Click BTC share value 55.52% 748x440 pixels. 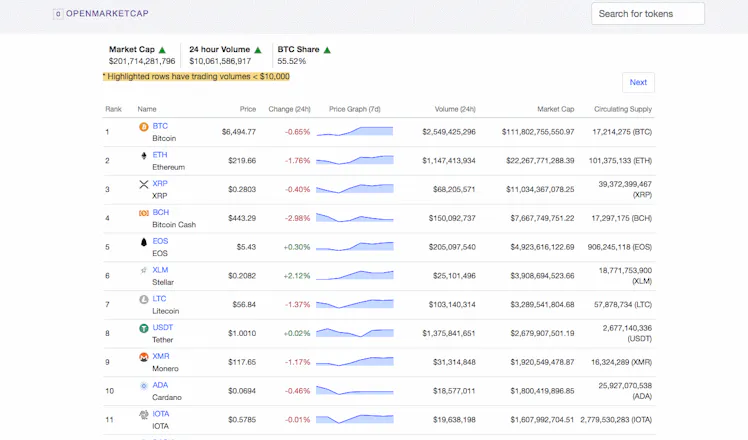pyautogui.click(x=291, y=61)
